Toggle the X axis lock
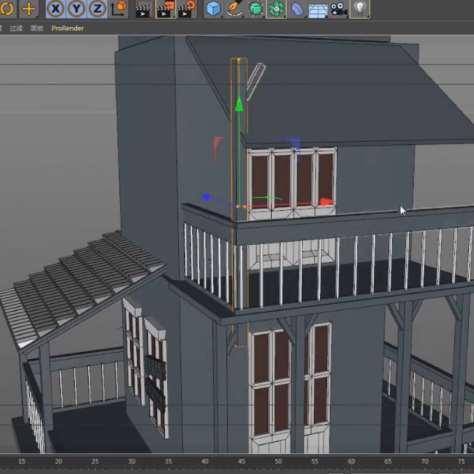The height and width of the screenshot is (474, 474). (55, 8)
